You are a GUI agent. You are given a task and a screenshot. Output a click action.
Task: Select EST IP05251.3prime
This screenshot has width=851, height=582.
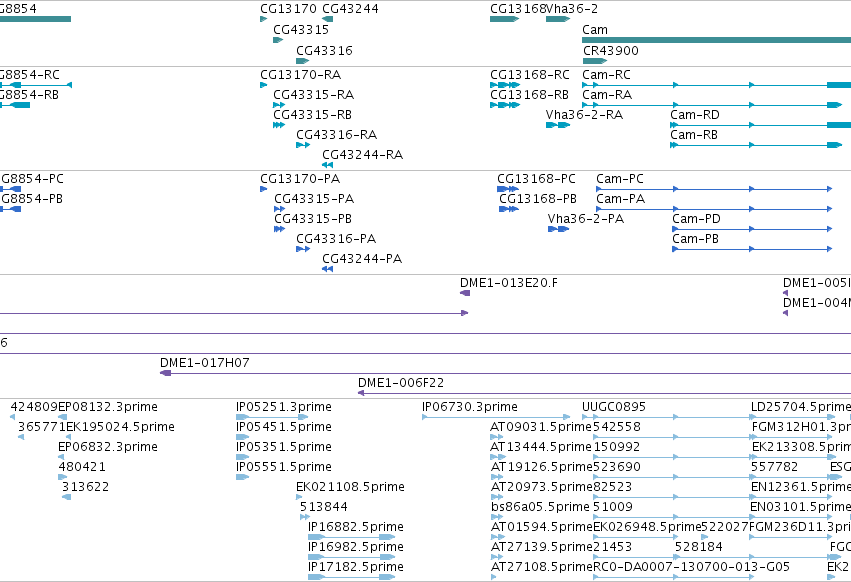272,417
